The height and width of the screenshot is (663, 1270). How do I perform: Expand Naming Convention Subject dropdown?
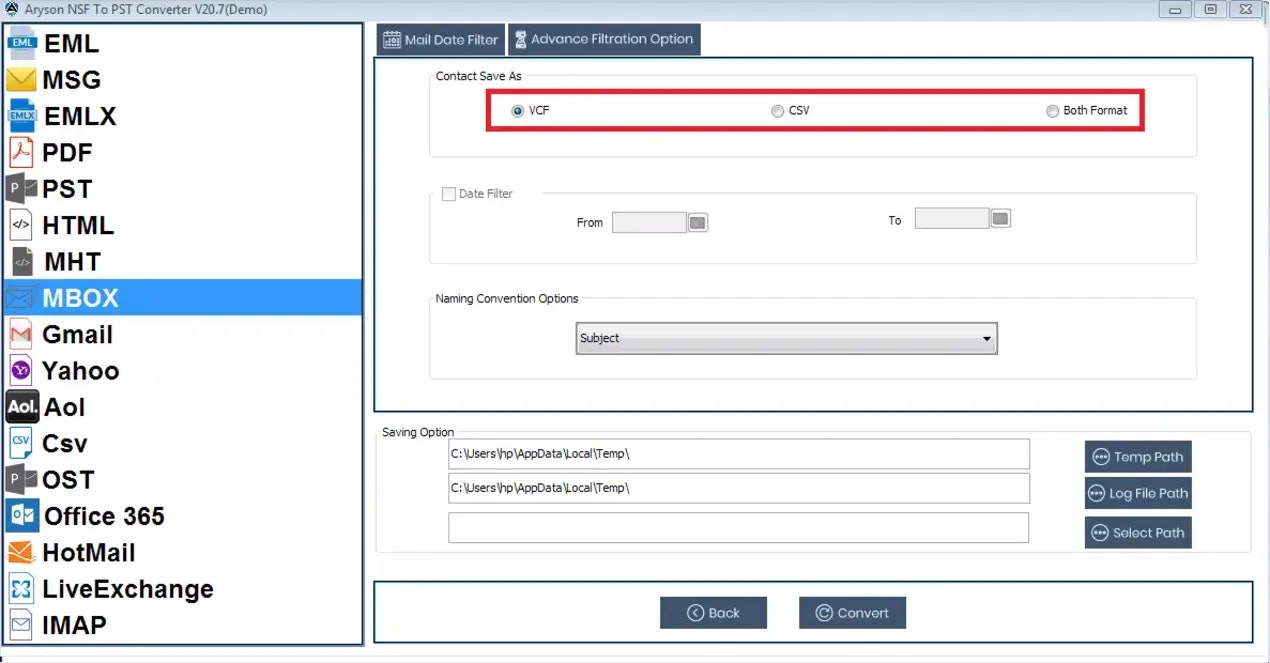coord(786,338)
